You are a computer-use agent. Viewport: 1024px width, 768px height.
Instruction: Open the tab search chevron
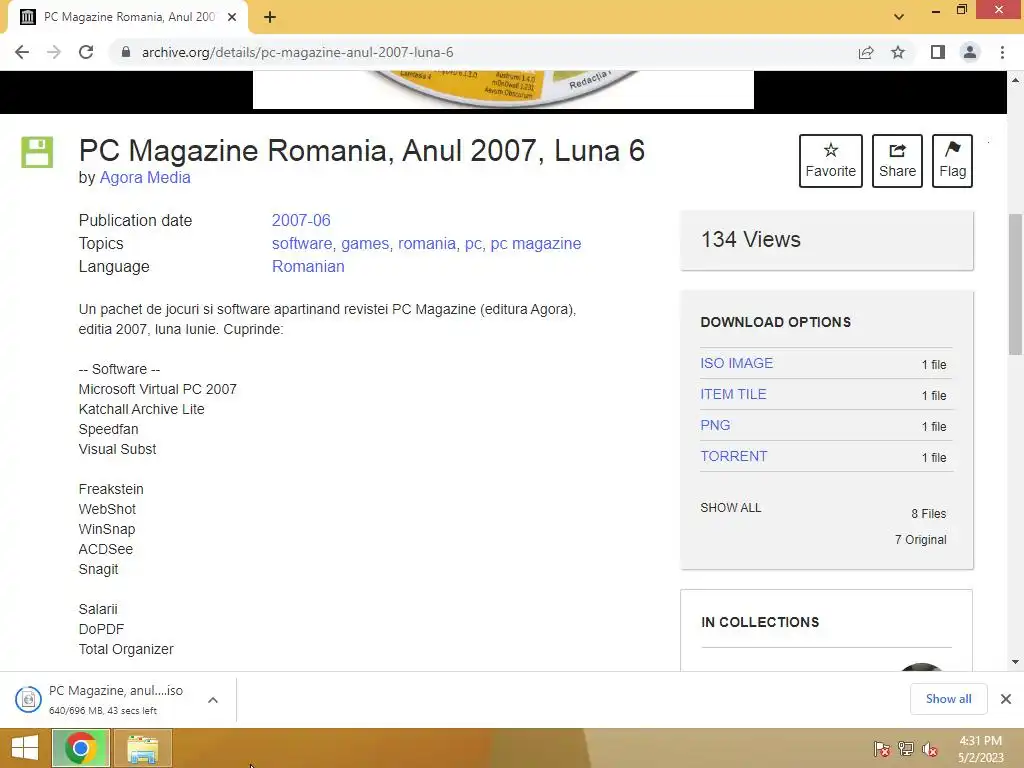pyautogui.click(x=899, y=17)
